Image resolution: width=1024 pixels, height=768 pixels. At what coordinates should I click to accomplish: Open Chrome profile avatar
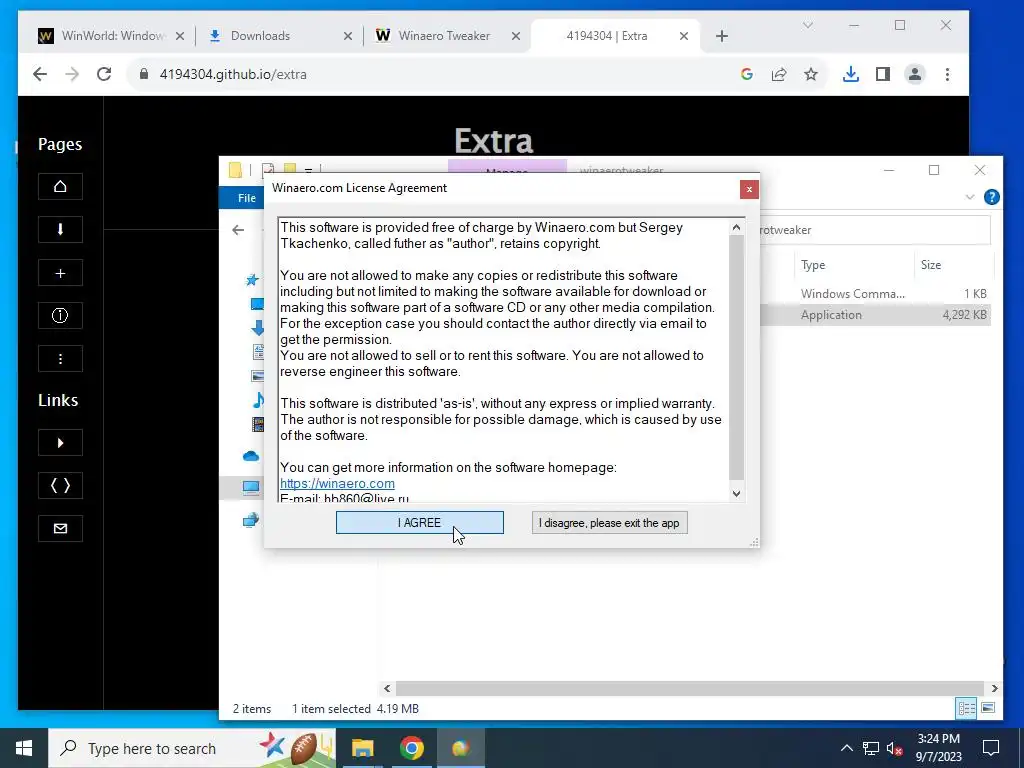point(915,74)
